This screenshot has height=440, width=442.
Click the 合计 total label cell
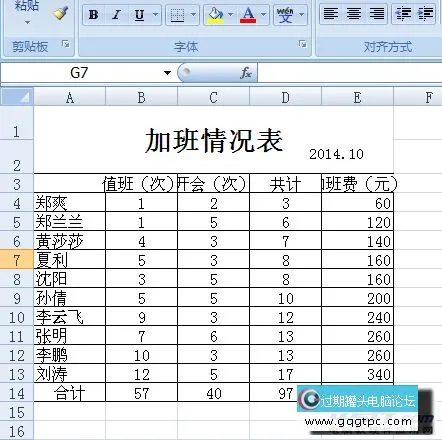click(x=70, y=393)
